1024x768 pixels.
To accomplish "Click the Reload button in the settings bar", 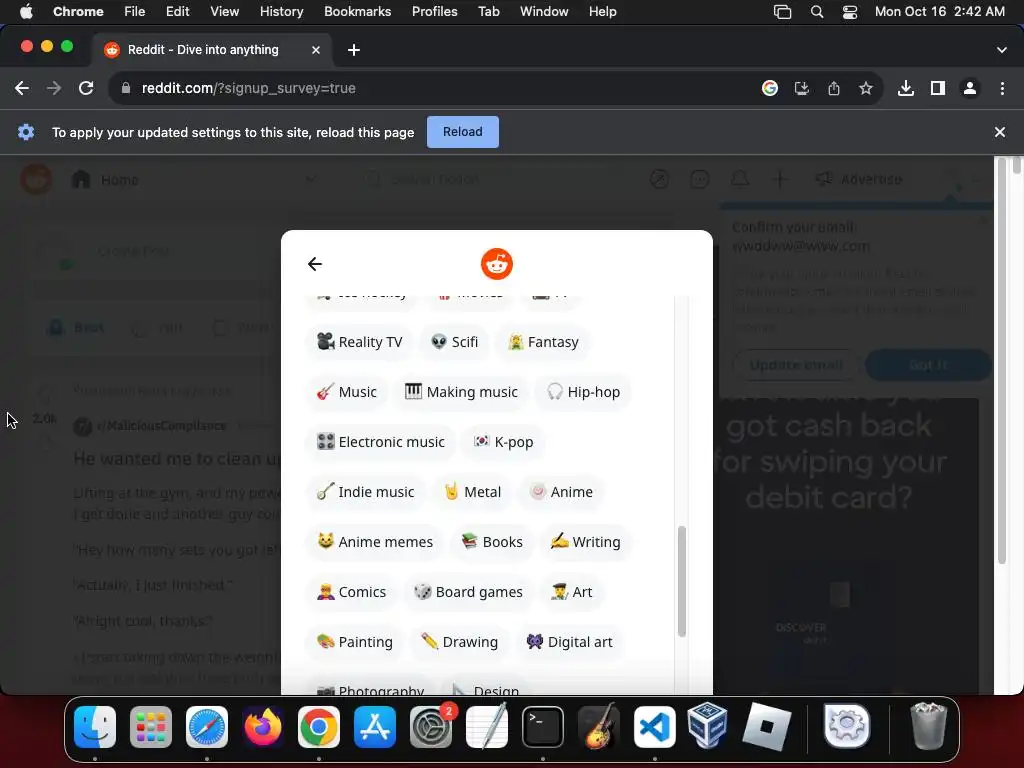I will pos(462,132).
